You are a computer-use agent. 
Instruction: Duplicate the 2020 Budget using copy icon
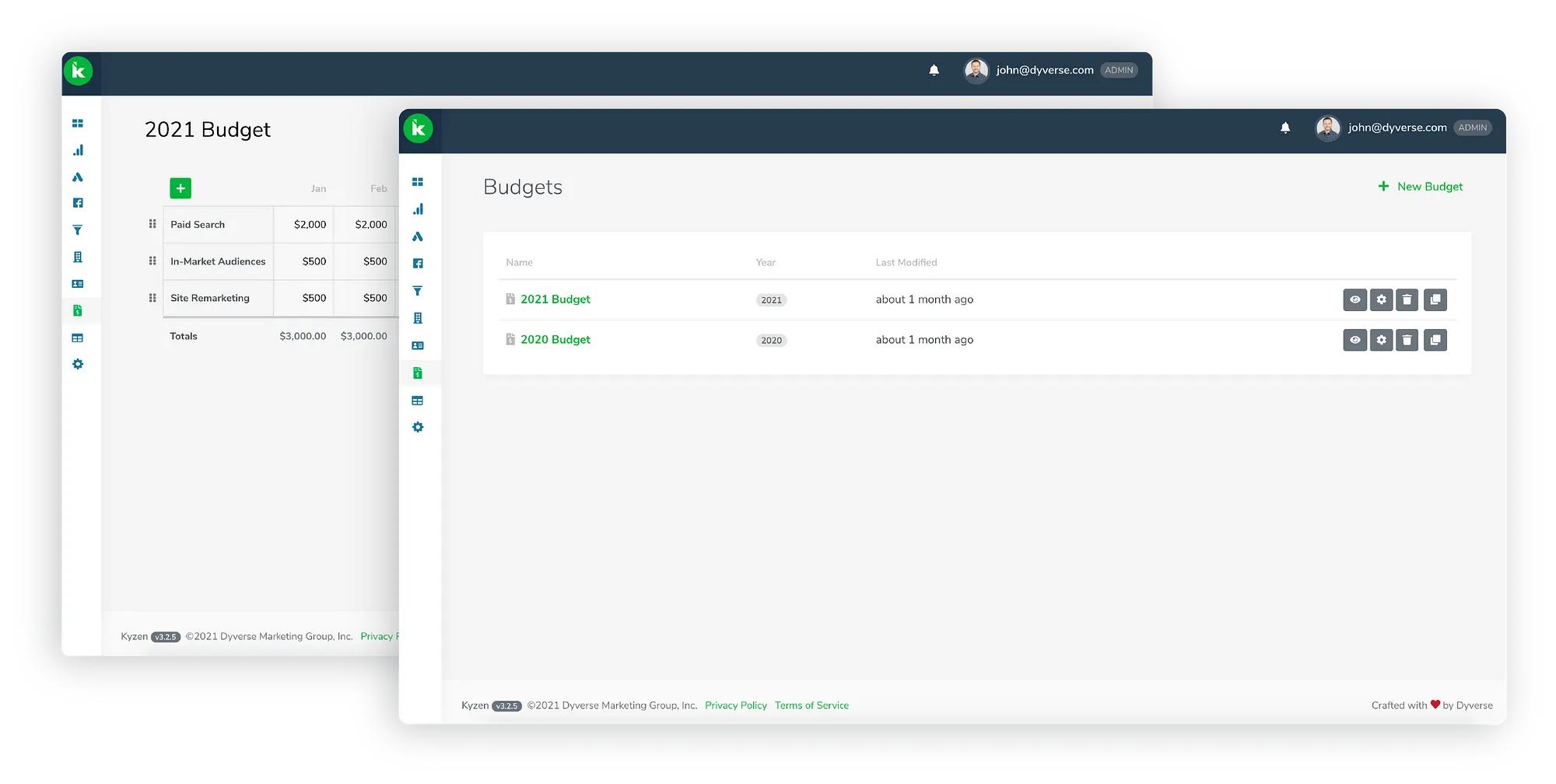pyautogui.click(x=1435, y=340)
